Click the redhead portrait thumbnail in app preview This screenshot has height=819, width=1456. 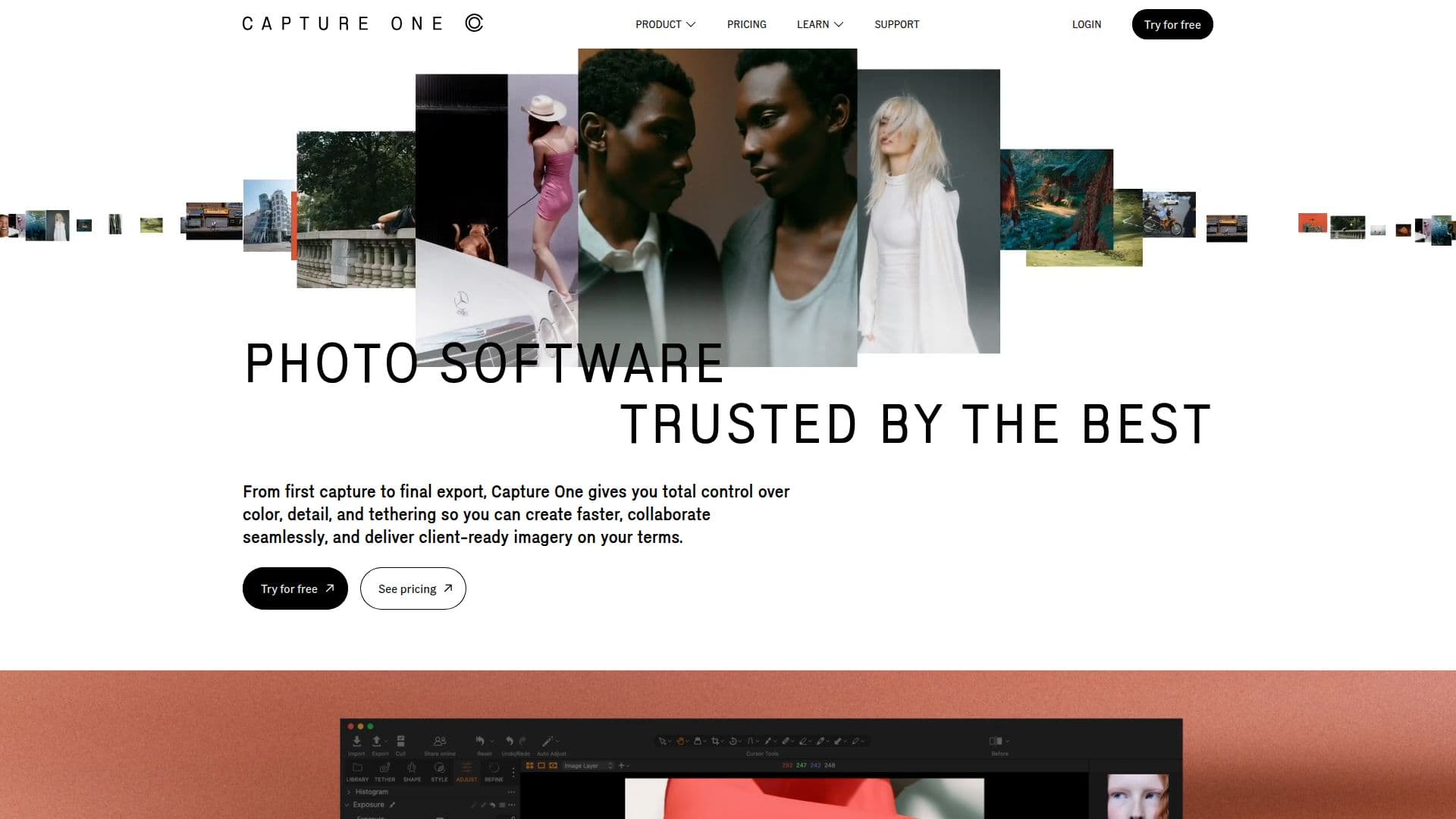tap(1137, 796)
